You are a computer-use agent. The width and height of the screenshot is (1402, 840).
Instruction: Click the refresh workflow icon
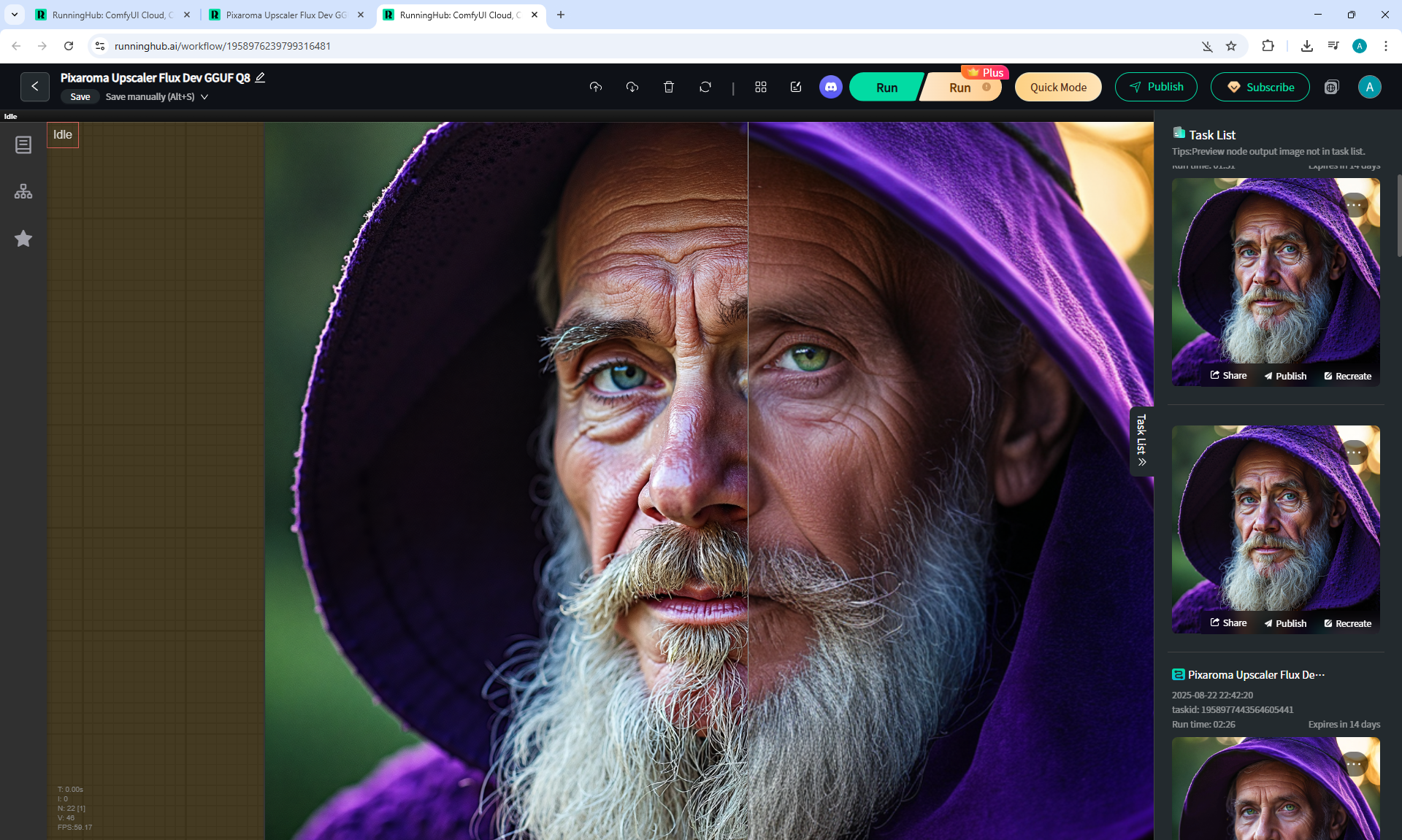(705, 87)
